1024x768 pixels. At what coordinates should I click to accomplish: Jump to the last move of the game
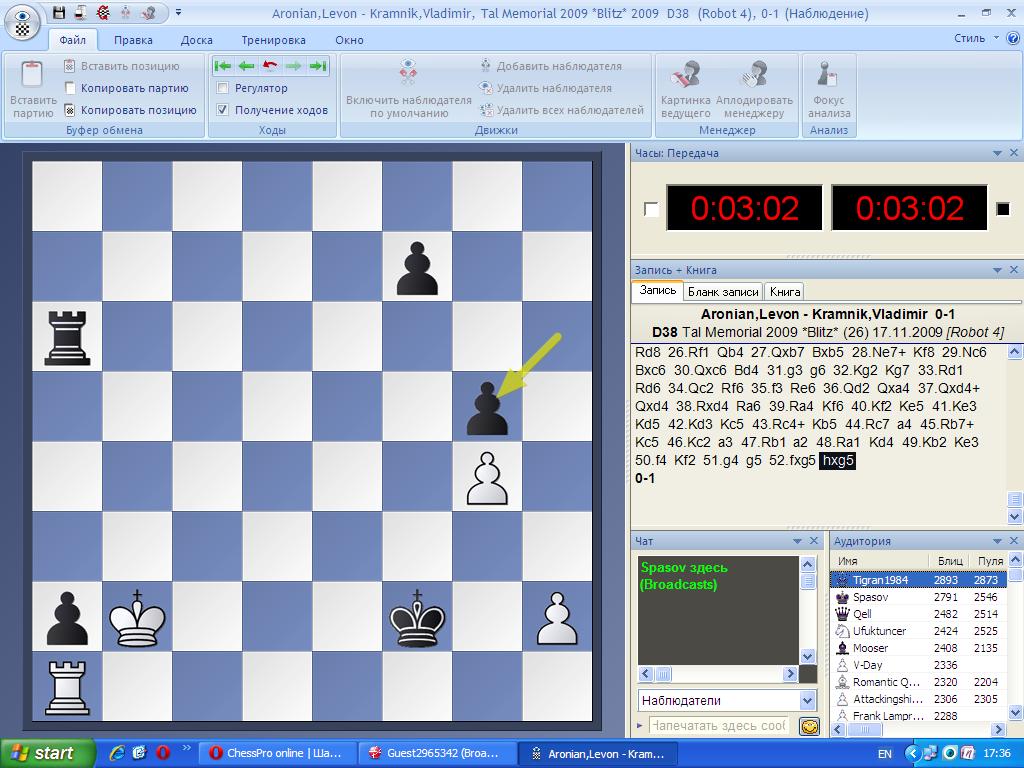(317, 66)
